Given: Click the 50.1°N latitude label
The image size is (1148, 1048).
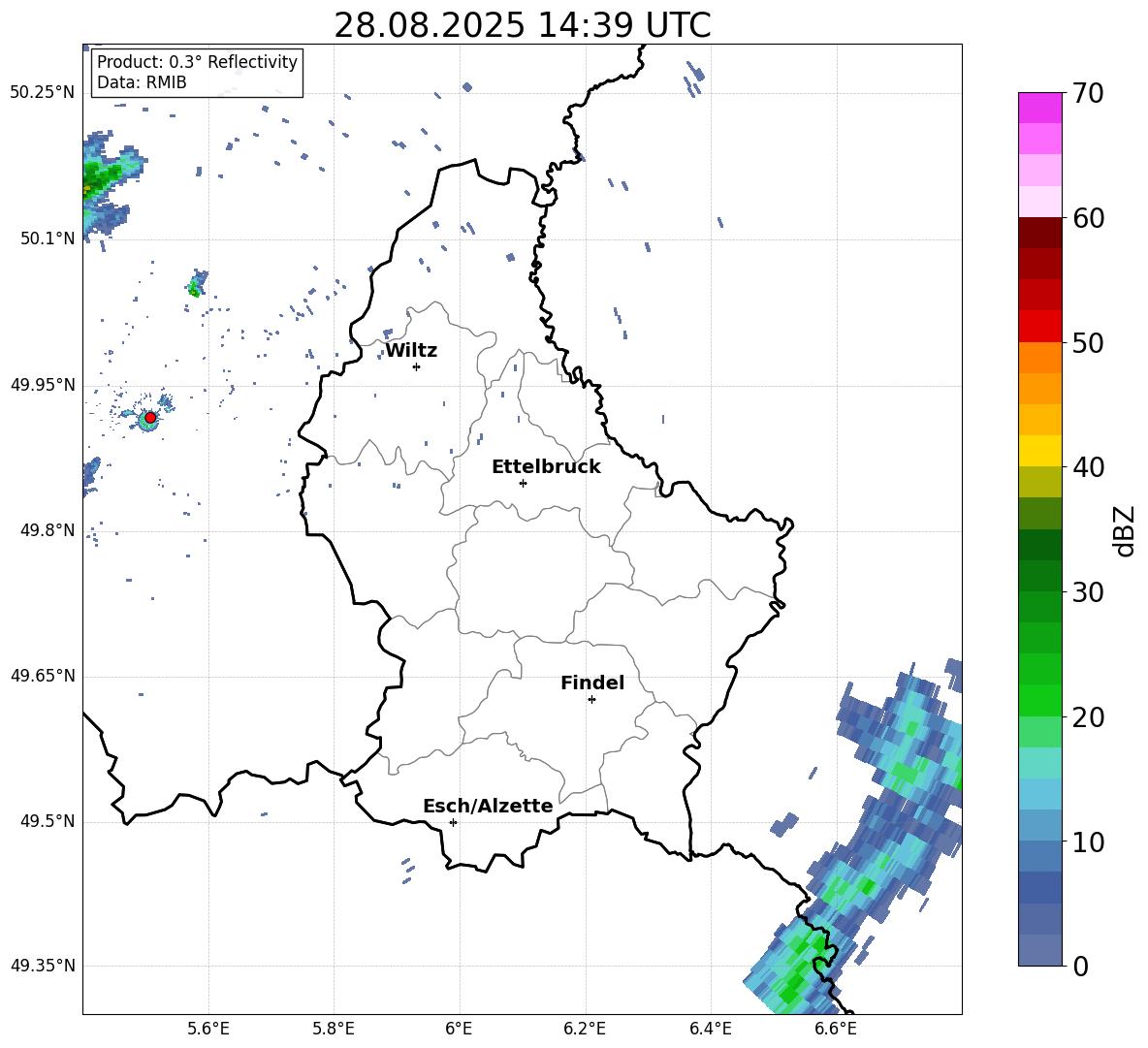Looking at the screenshot, I should 48,238.
